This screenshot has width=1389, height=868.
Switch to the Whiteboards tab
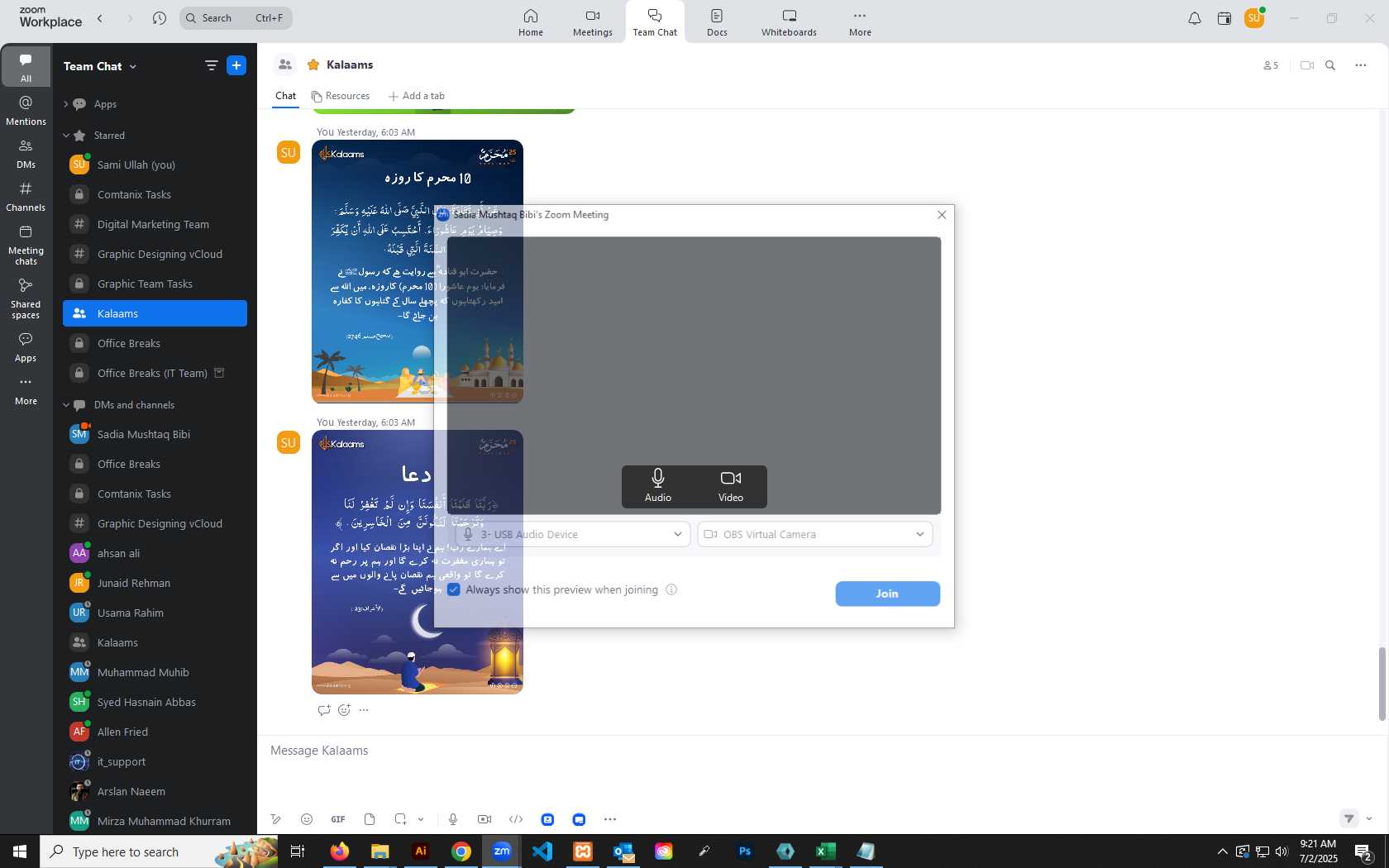789,22
